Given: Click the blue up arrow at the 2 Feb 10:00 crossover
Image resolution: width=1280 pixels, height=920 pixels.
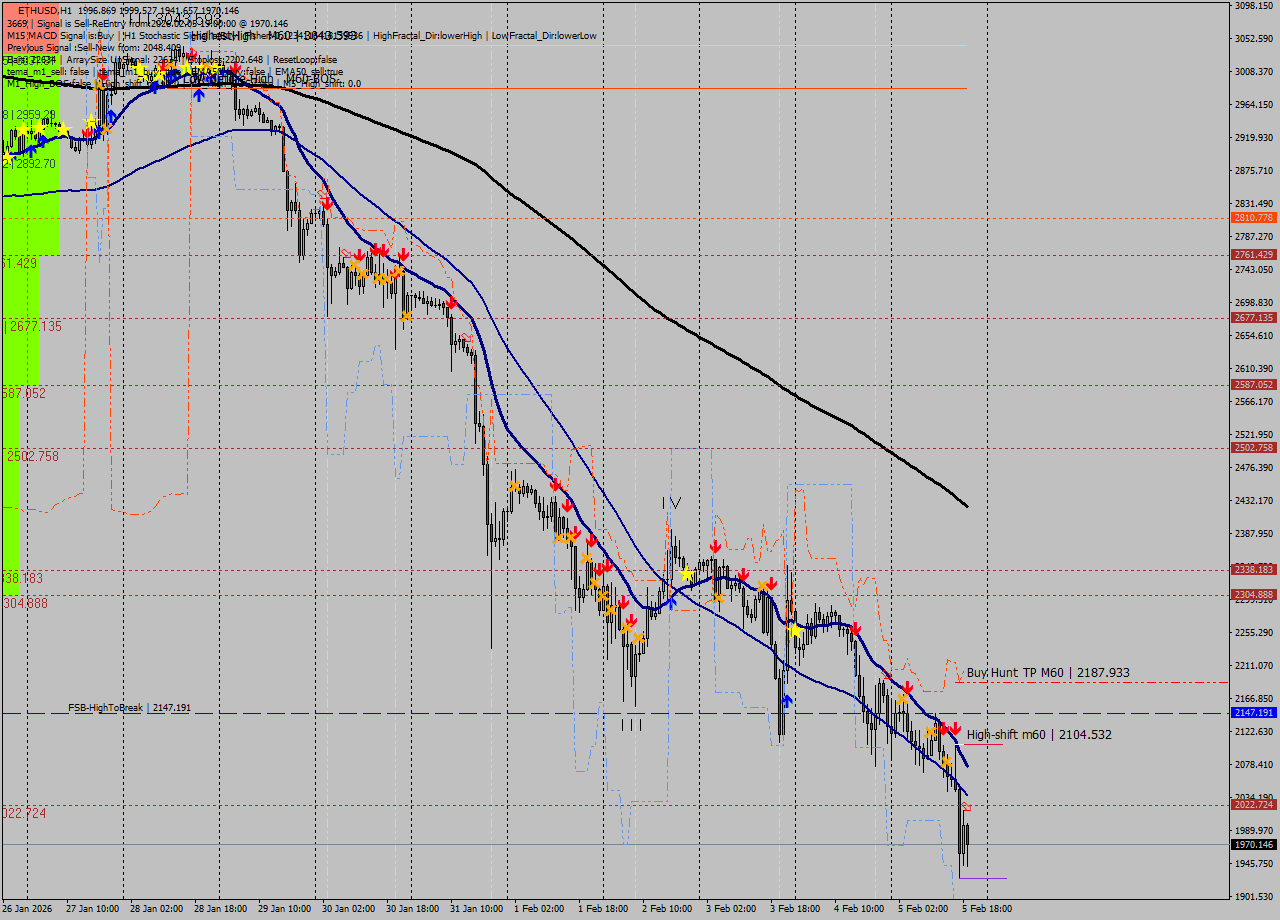Looking at the screenshot, I should (x=671, y=601).
